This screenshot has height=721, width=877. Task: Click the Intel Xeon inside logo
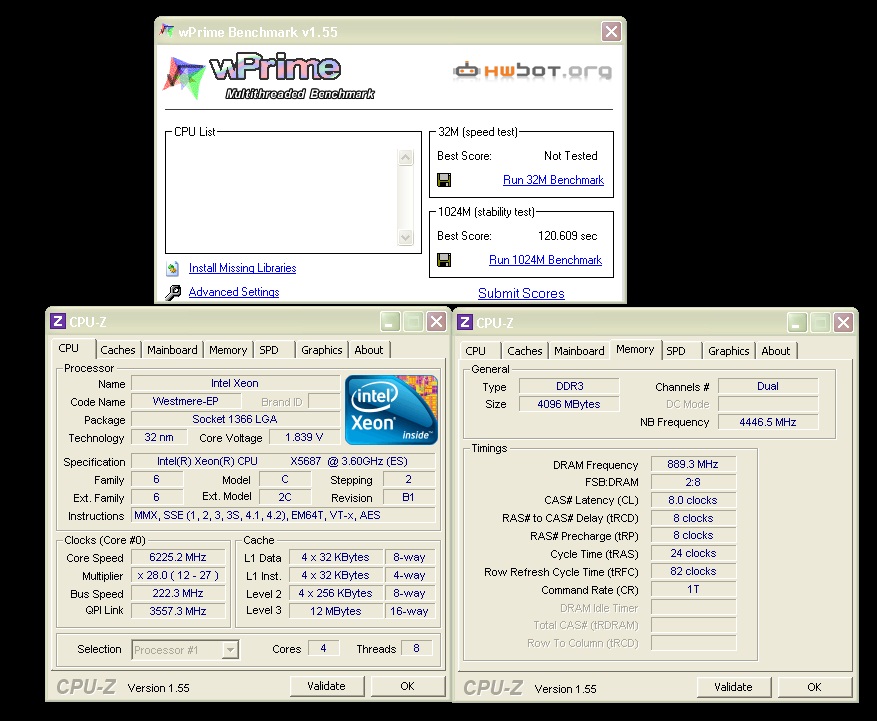click(x=391, y=410)
